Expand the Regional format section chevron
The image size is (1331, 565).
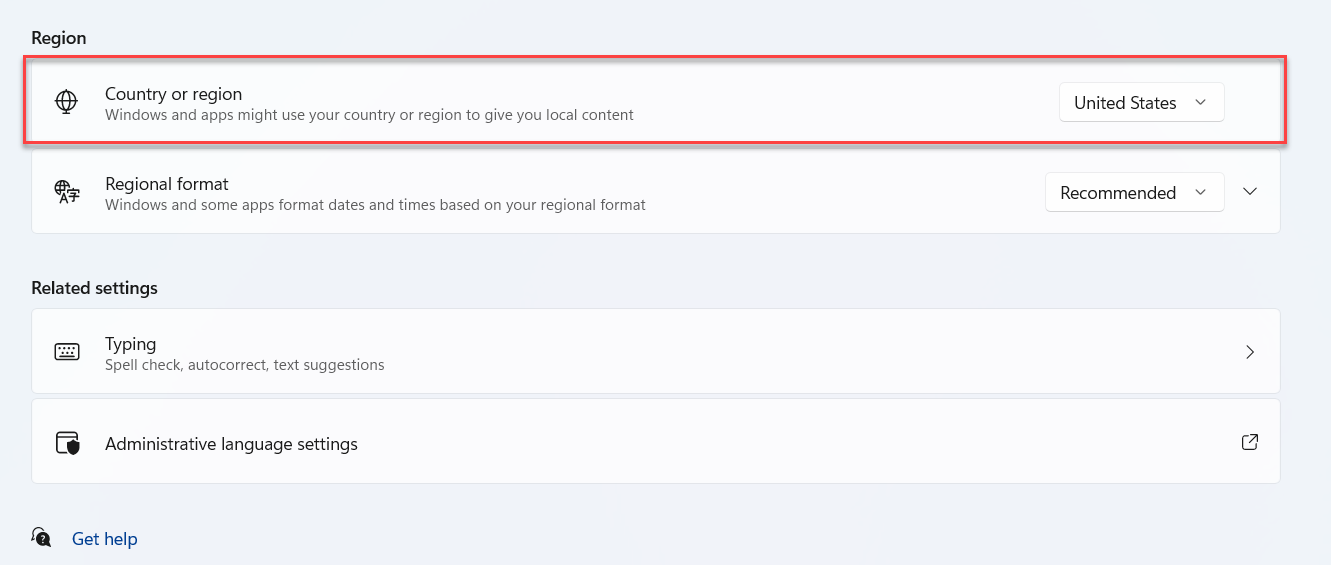(x=1250, y=192)
